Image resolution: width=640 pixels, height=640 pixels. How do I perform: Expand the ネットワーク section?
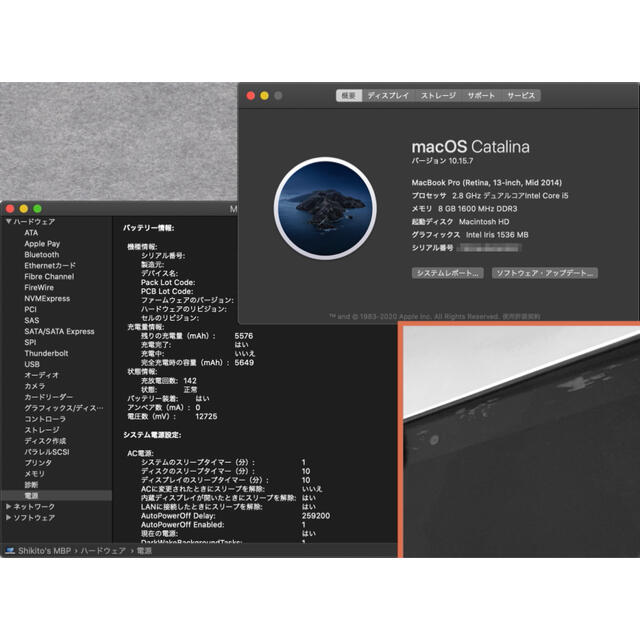coord(9,507)
